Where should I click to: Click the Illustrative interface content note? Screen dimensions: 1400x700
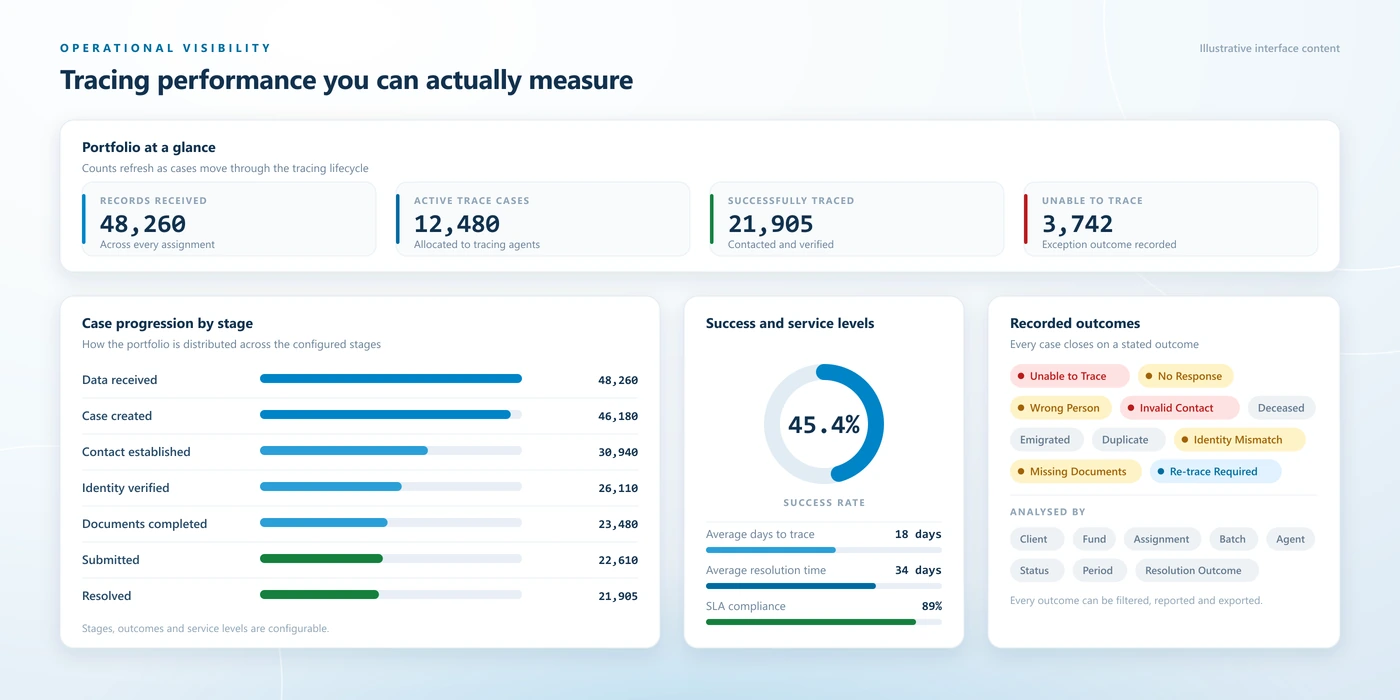(x=1270, y=48)
